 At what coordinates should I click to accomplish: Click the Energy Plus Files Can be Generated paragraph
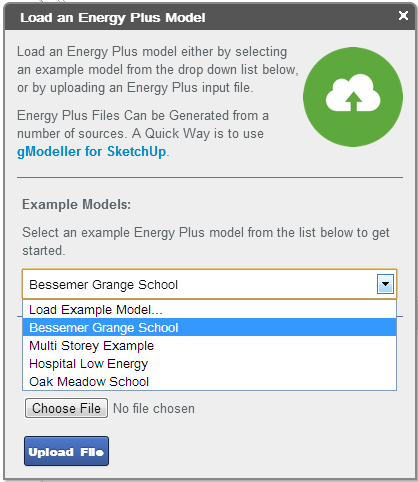tap(143, 133)
